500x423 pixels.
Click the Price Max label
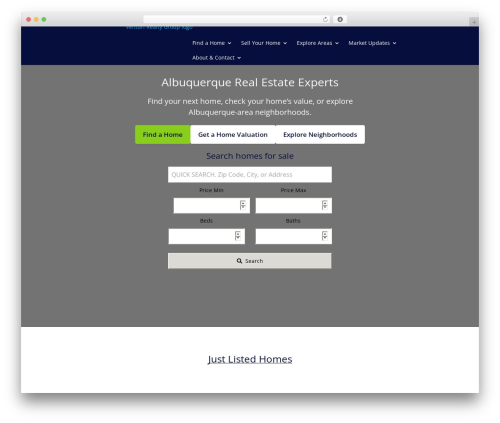pyautogui.click(x=293, y=190)
